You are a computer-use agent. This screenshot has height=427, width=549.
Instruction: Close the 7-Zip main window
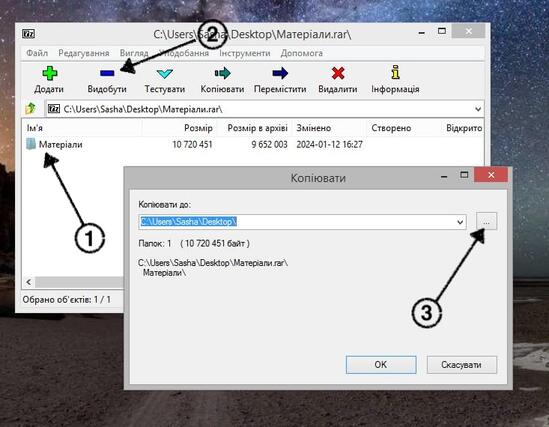(469, 32)
